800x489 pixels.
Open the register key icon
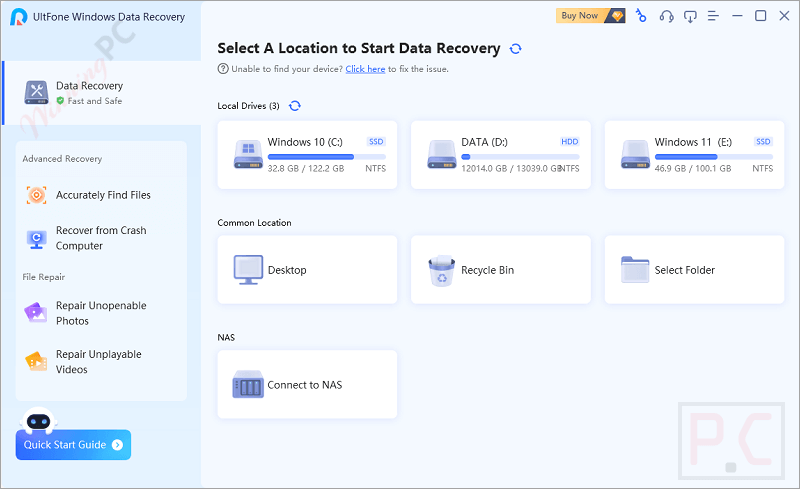[x=641, y=16]
